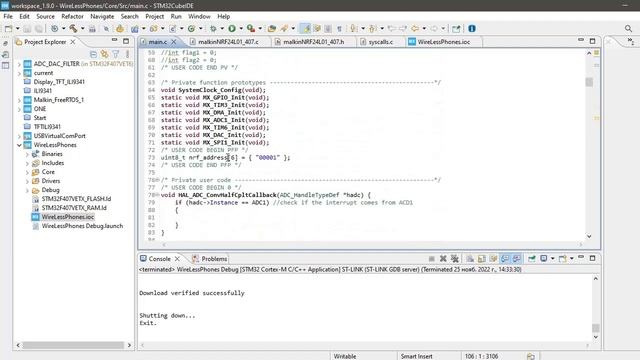Collapse the WireLessPhones project
The image size is (640, 360).
[x=19, y=145]
